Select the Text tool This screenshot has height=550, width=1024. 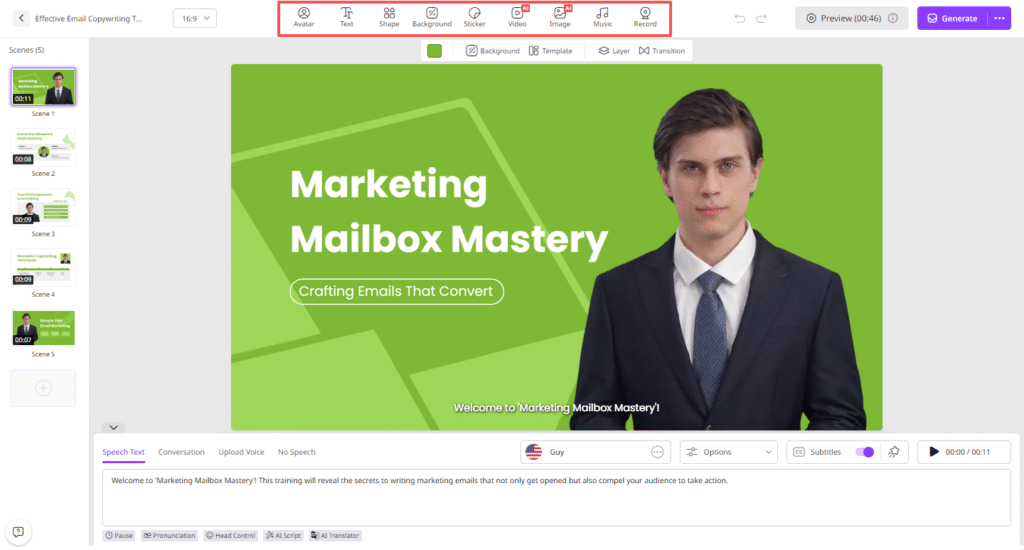[x=346, y=17]
